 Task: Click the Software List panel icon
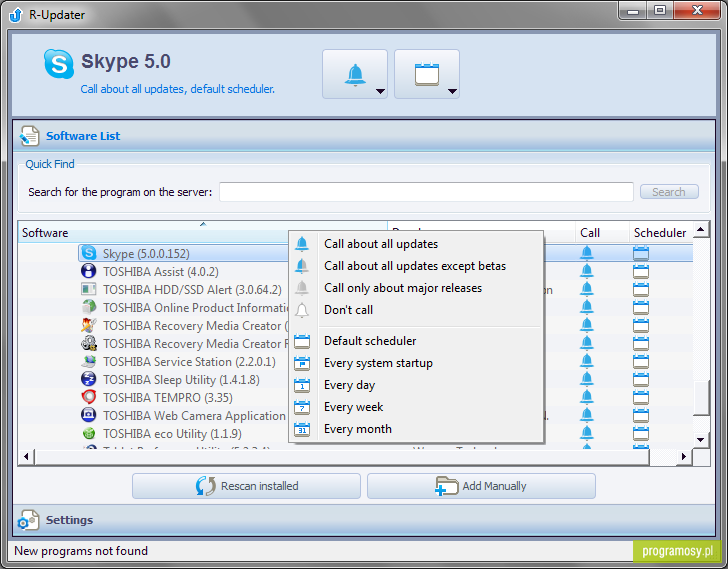(x=29, y=136)
